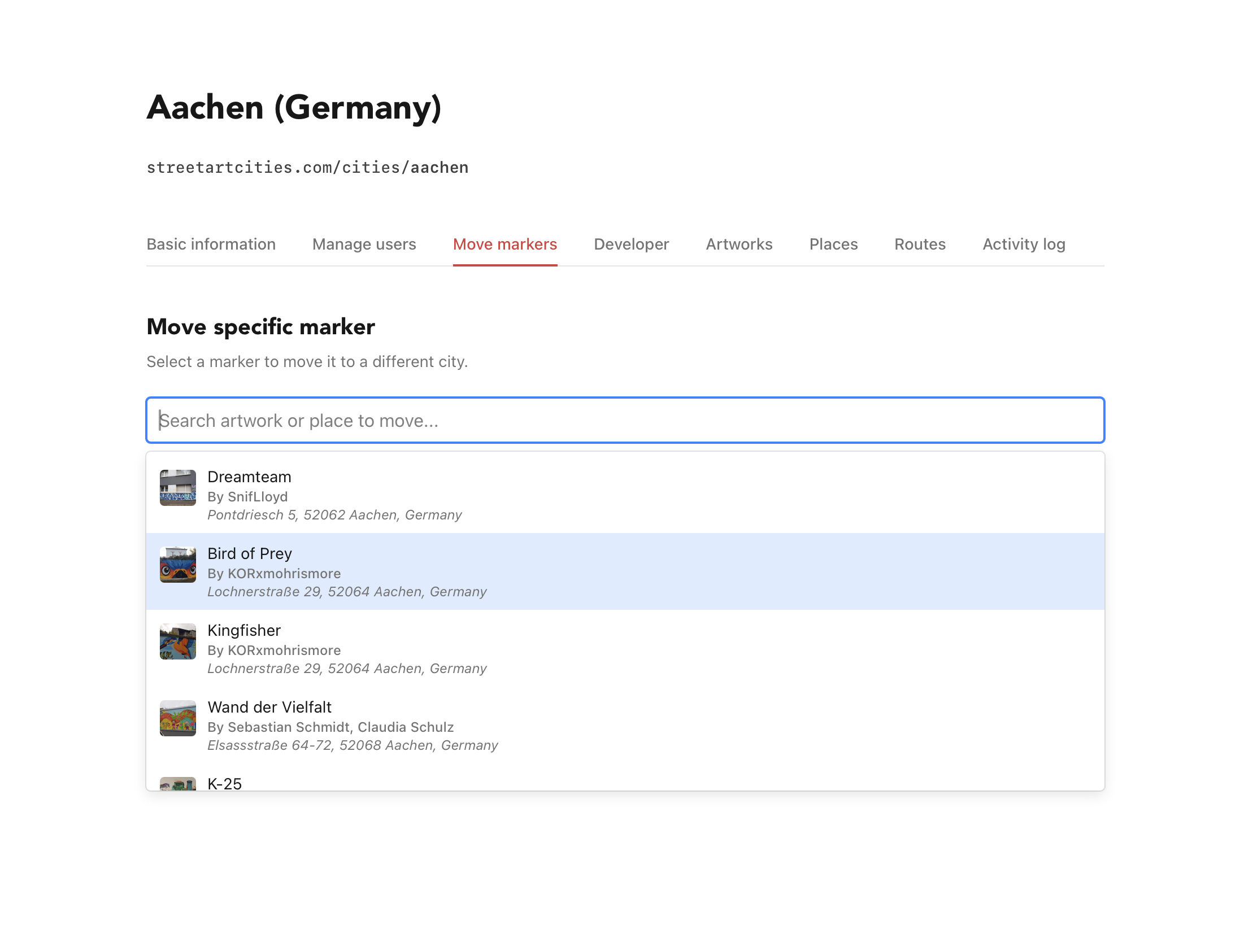Click the Bird of Prey thumbnail image

point(177,565)
